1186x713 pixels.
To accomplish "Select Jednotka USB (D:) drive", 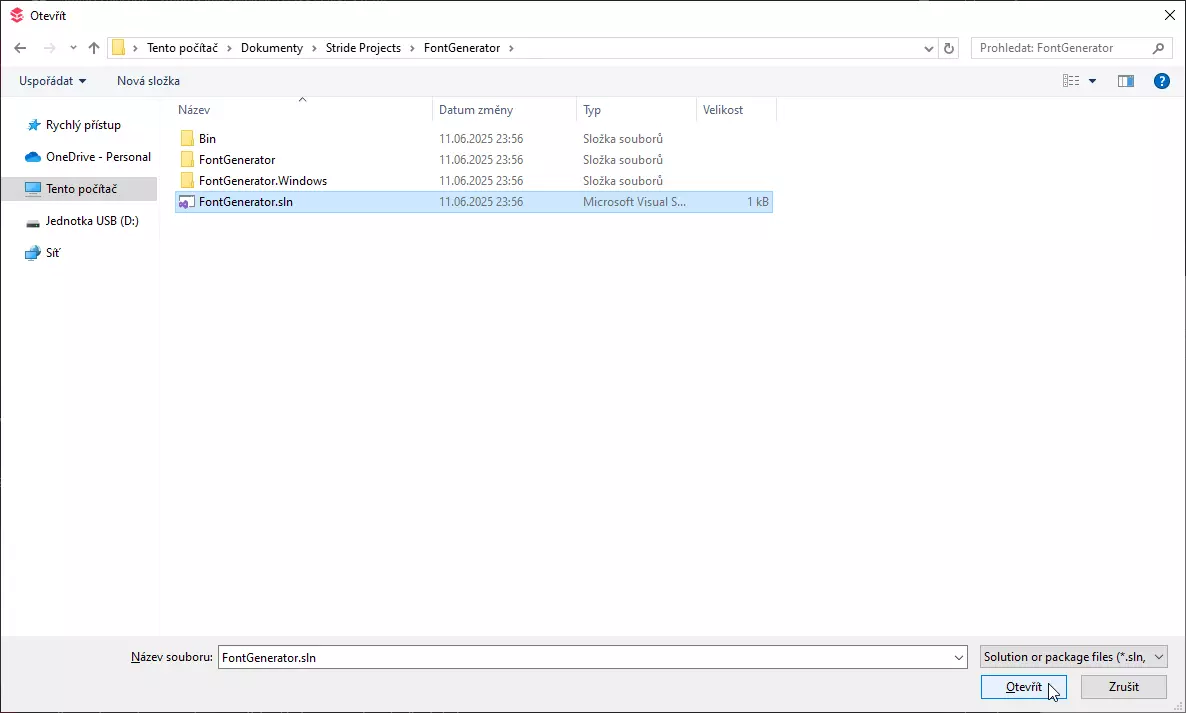I will click(92, 221).
